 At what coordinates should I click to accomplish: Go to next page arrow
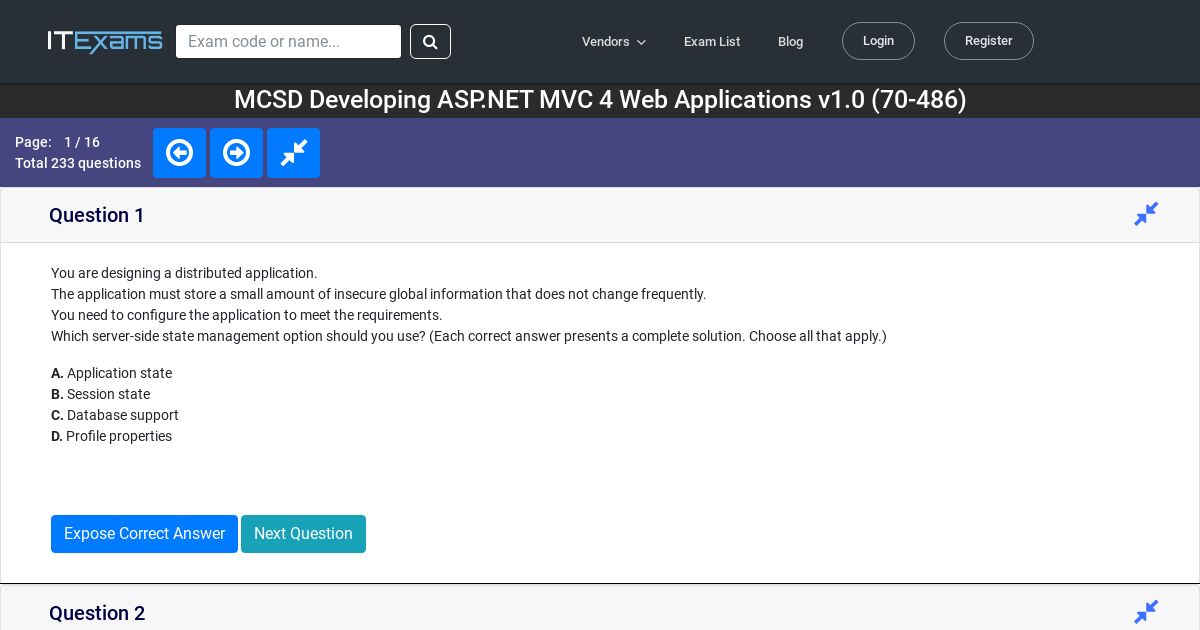click(236, 153)
